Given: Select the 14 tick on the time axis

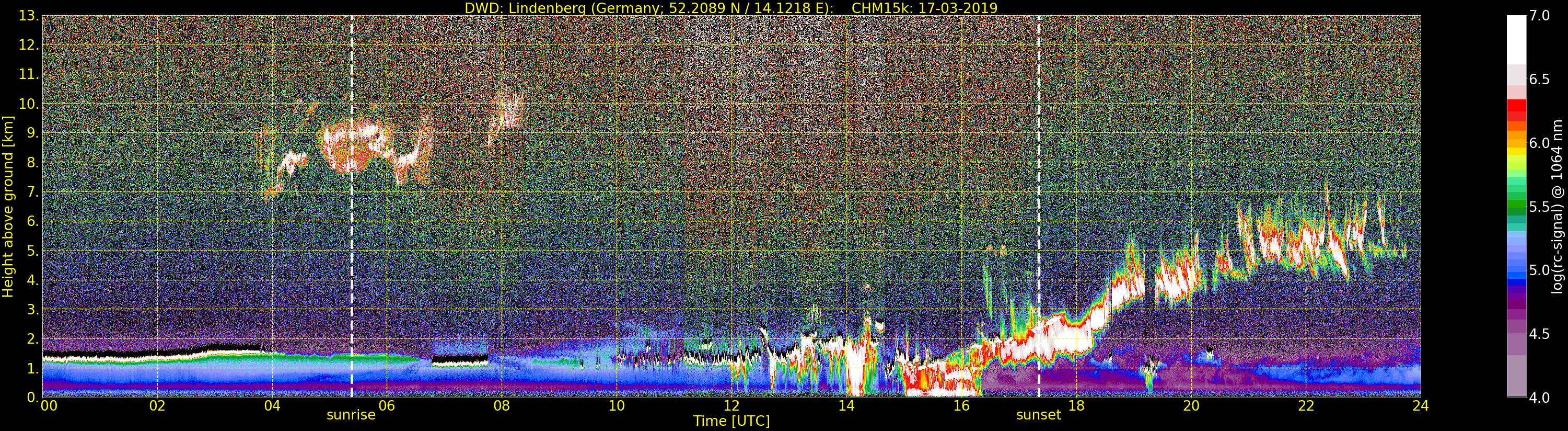Looking at the screenshot, I should pyautogui.click(x=846, y=406).
